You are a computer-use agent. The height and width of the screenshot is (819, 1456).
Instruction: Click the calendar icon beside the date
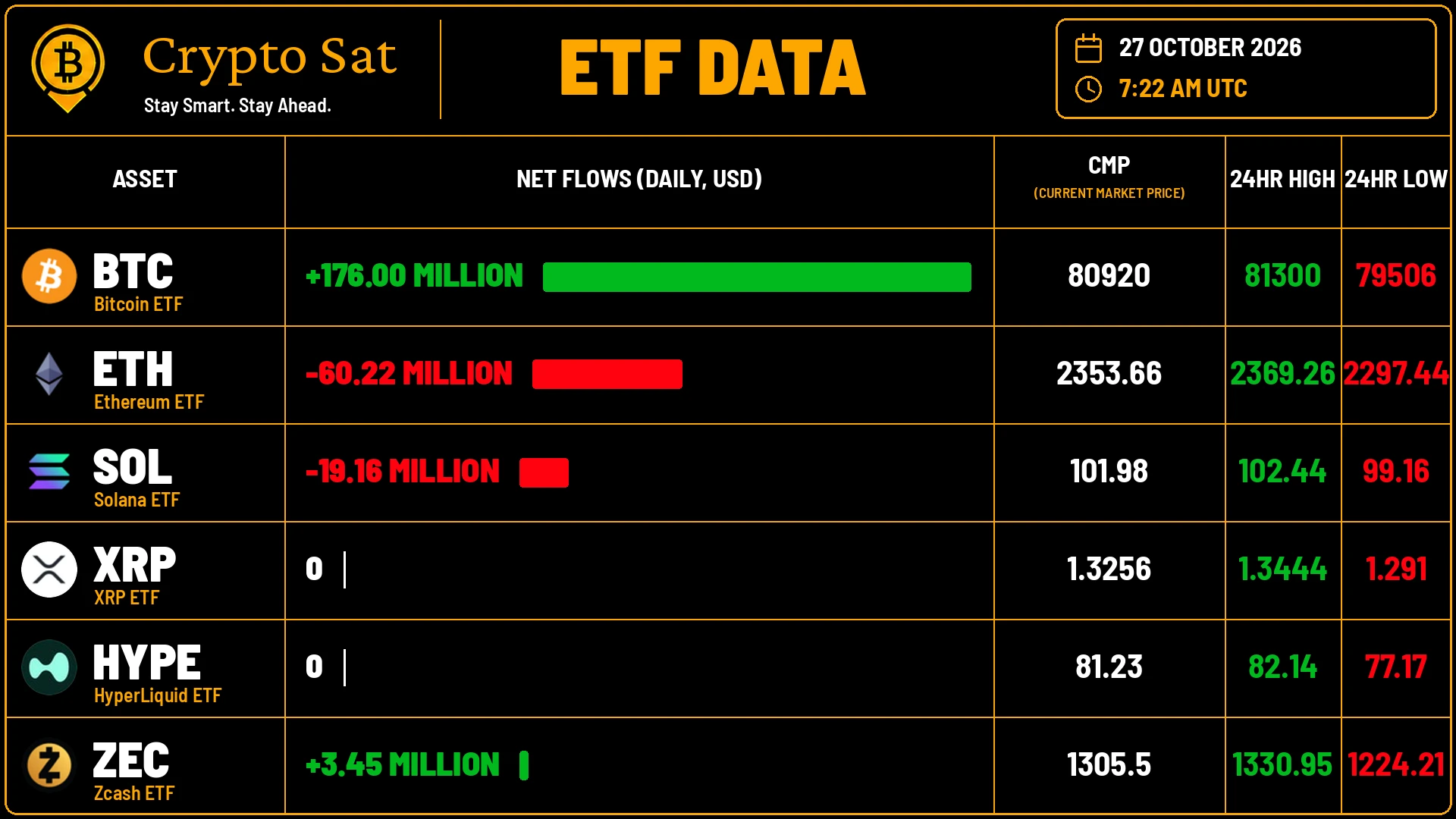(1088, 48)
